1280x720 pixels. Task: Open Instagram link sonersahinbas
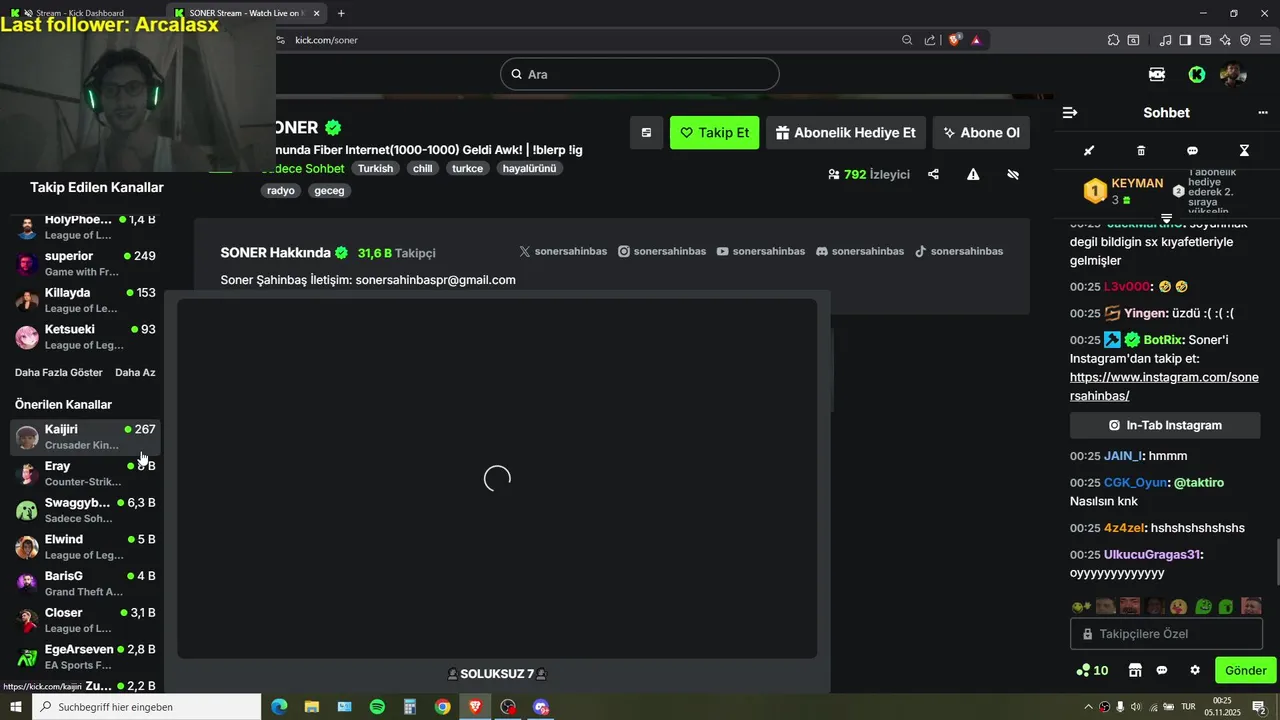click(x=662, y=251)
